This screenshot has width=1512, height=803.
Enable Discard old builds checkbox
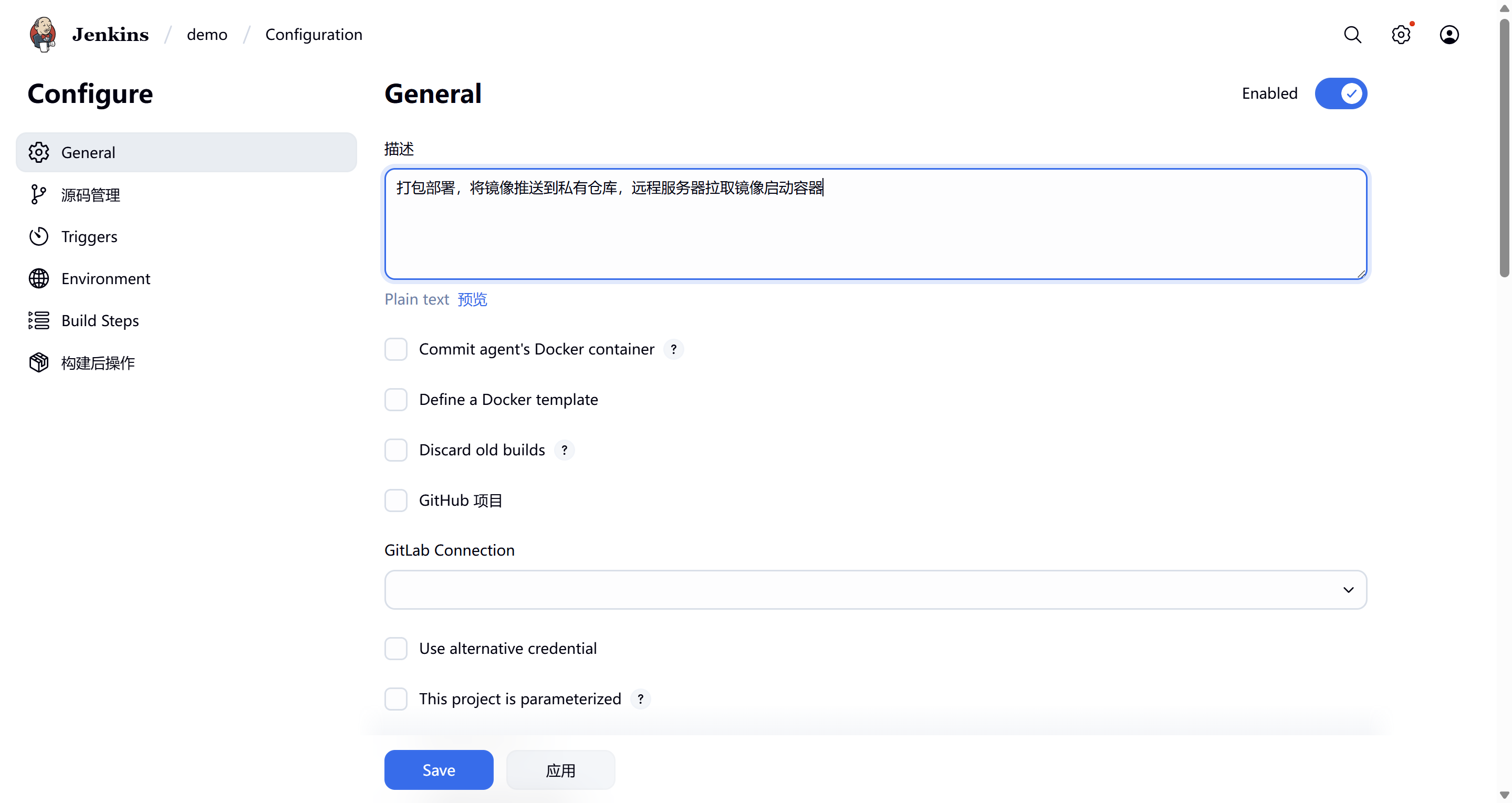(x=395, y=450)
